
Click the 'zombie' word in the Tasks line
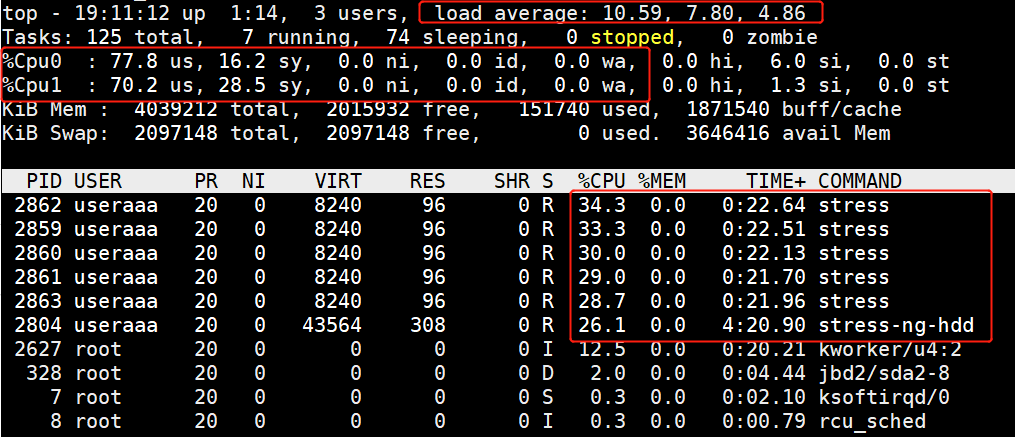782,37
